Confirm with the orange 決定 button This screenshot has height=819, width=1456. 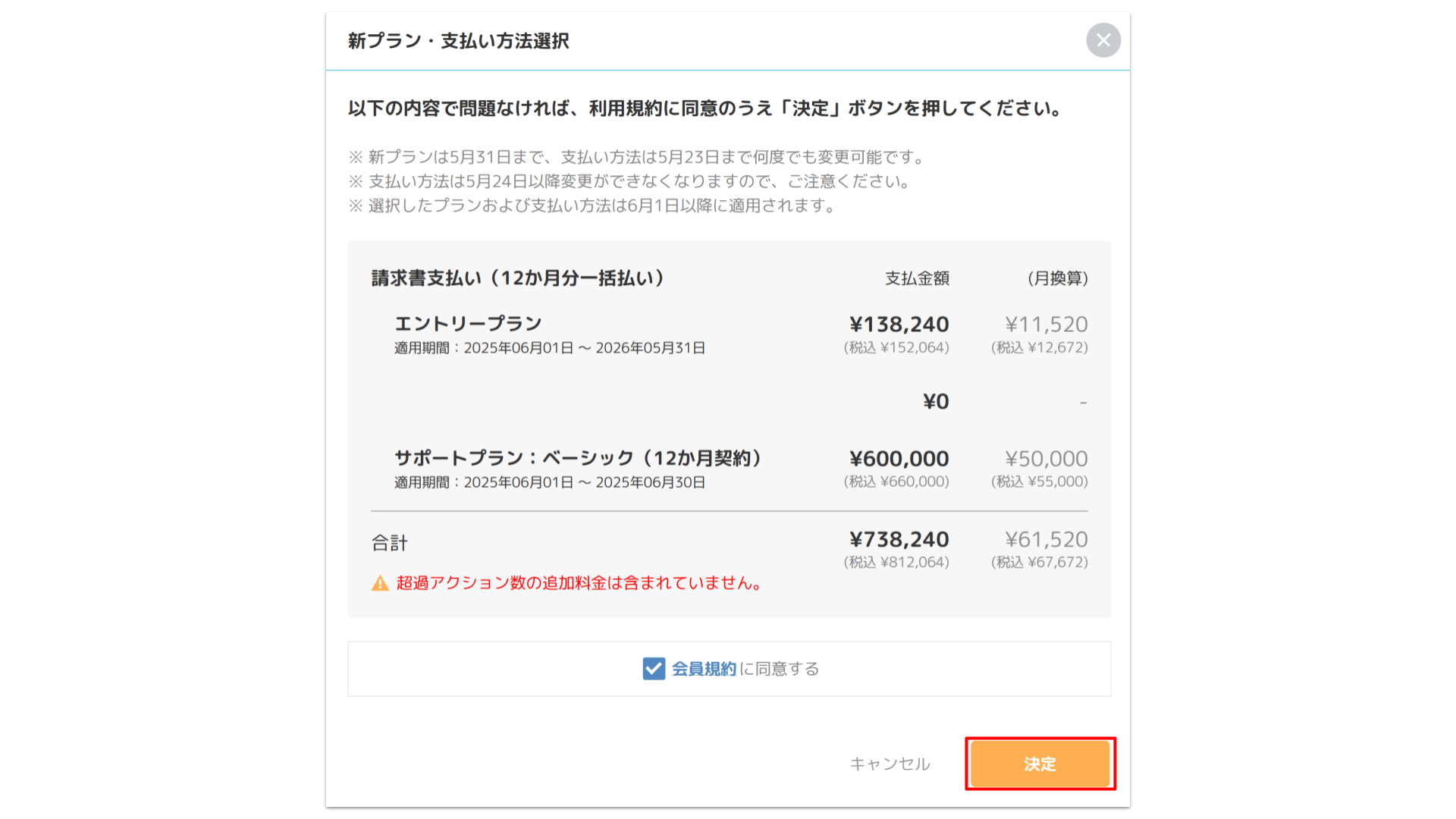point(1040,764)
